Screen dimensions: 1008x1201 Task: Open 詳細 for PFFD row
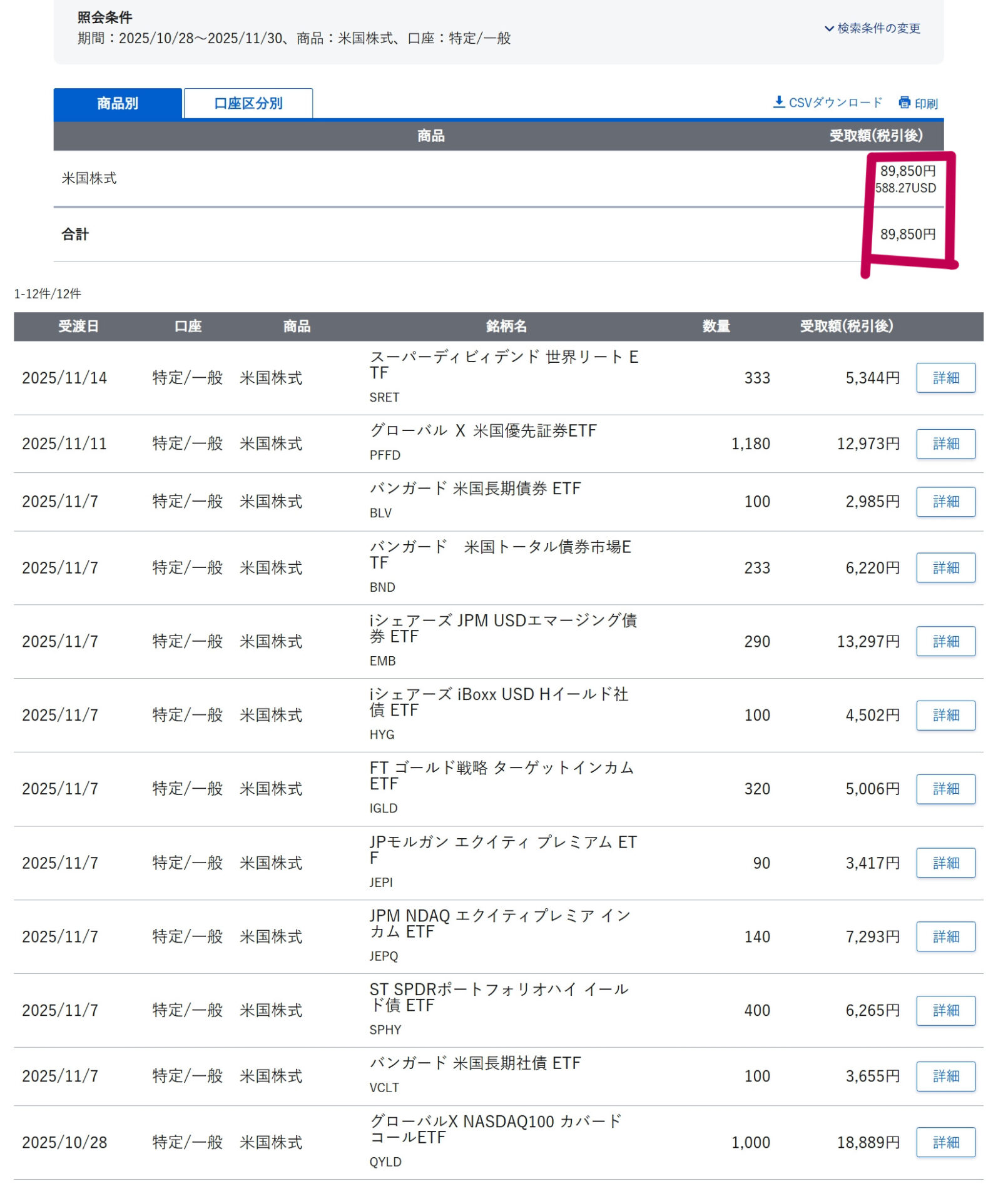pyautogui.click(x=945, y=443)
